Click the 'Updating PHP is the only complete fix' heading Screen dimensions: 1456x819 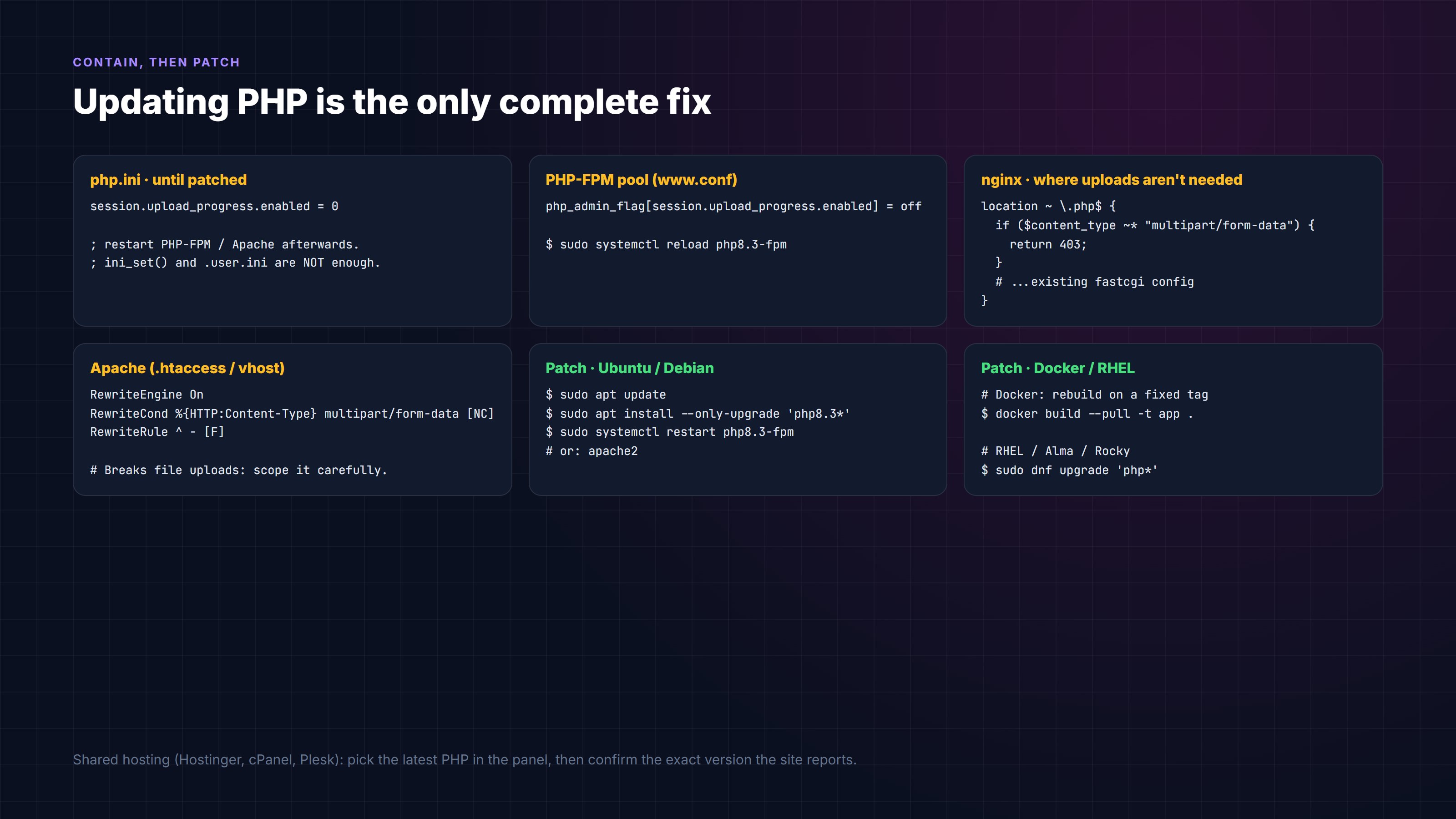click(x=392, y=102)
